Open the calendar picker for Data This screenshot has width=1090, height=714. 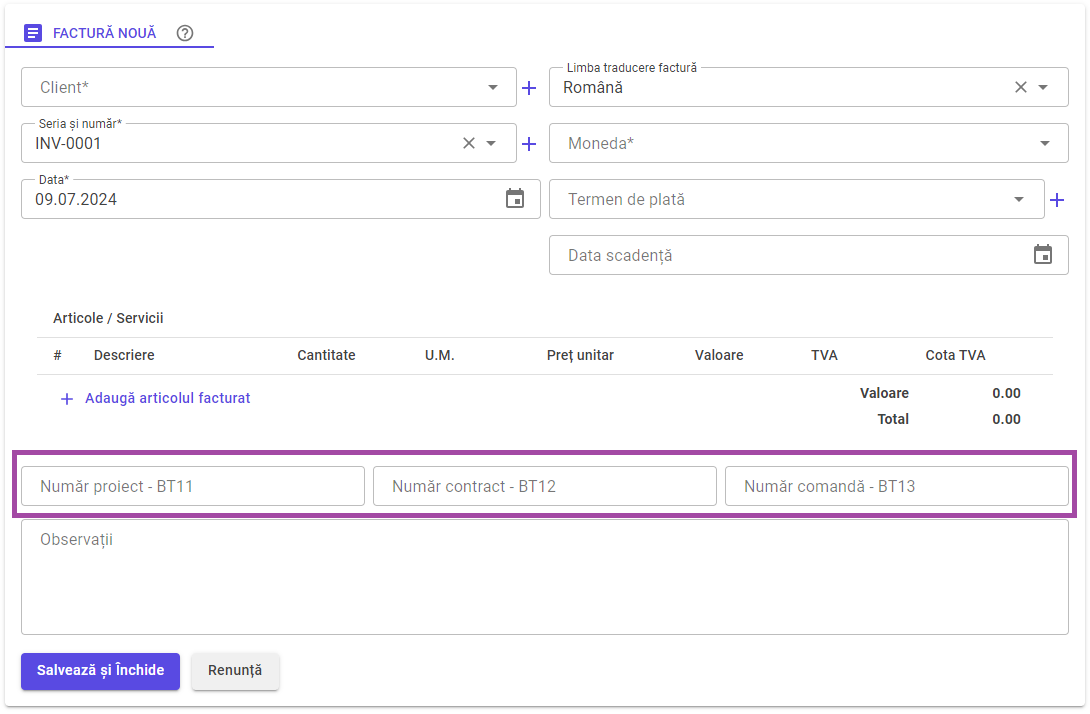(515, 199)
